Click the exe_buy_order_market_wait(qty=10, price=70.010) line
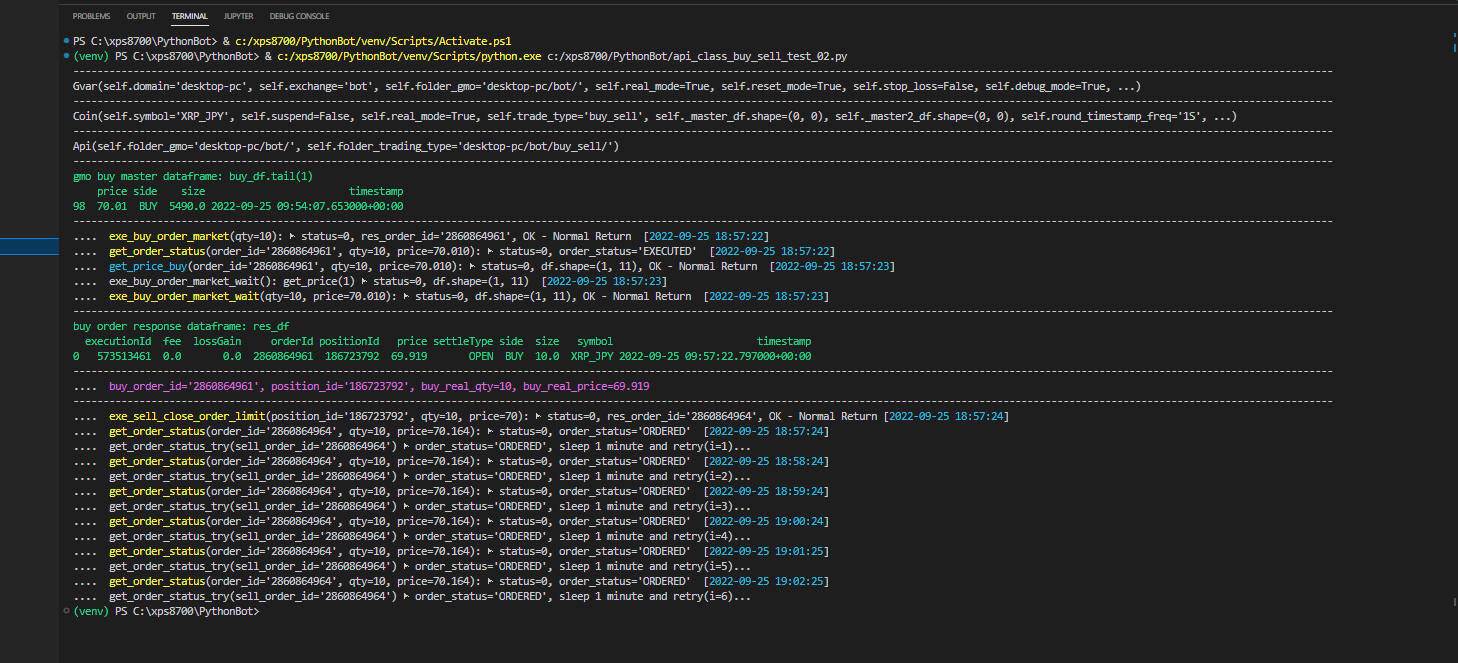1458x663 pixels. (x=451, y=296)
